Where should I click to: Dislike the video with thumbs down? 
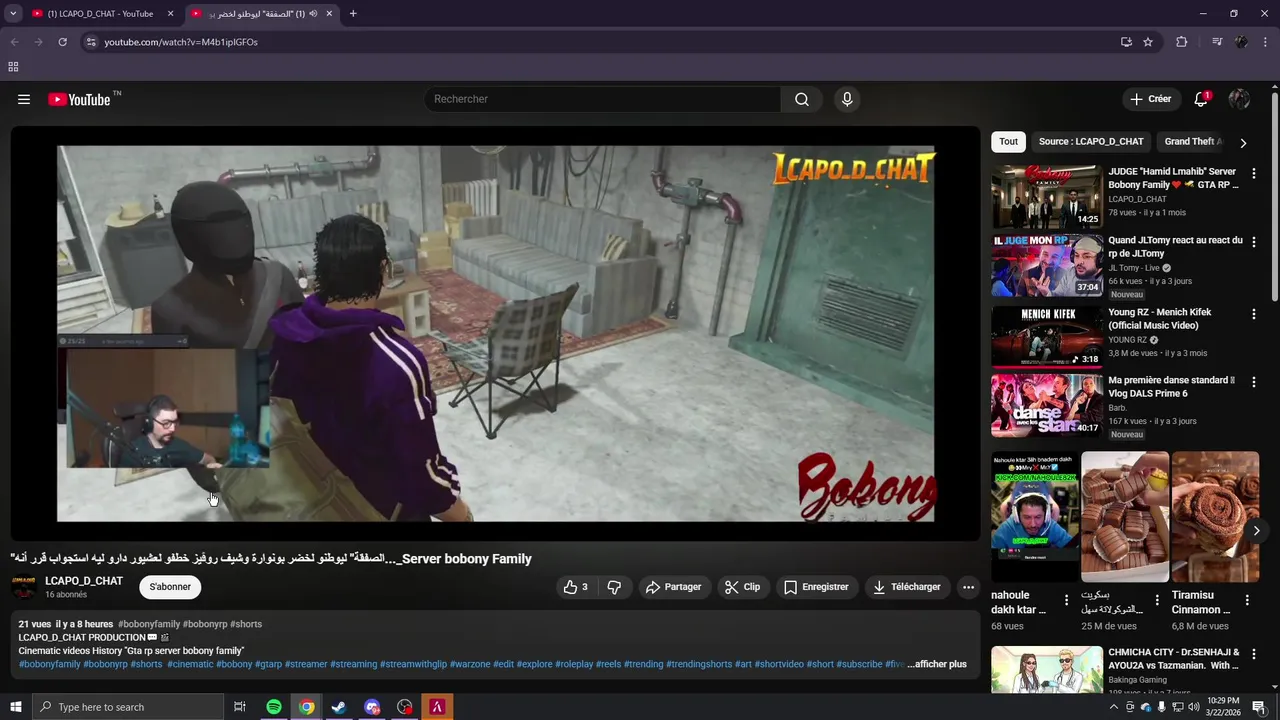[x=614, y=587]
